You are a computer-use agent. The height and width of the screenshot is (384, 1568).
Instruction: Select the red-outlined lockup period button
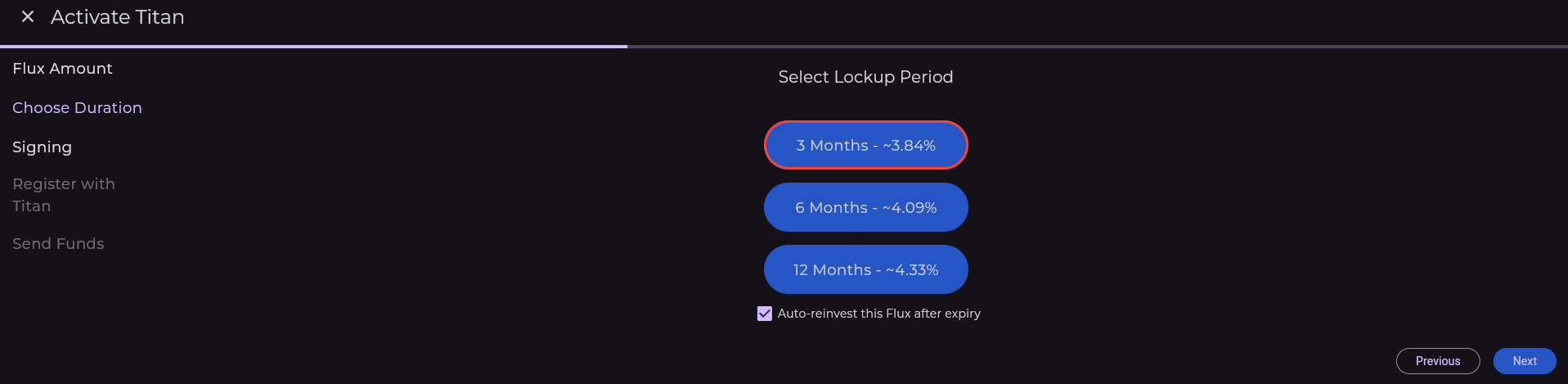[x=865, y=146]
